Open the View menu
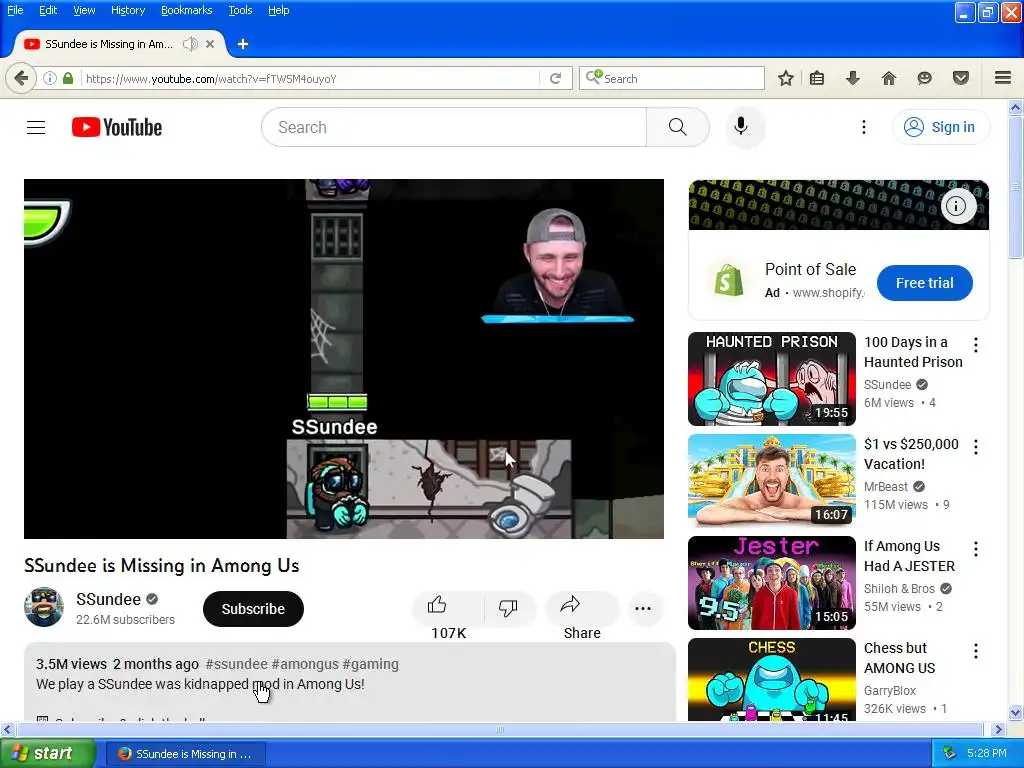Viewport: 1024px width, 768px height. [84, 10]
